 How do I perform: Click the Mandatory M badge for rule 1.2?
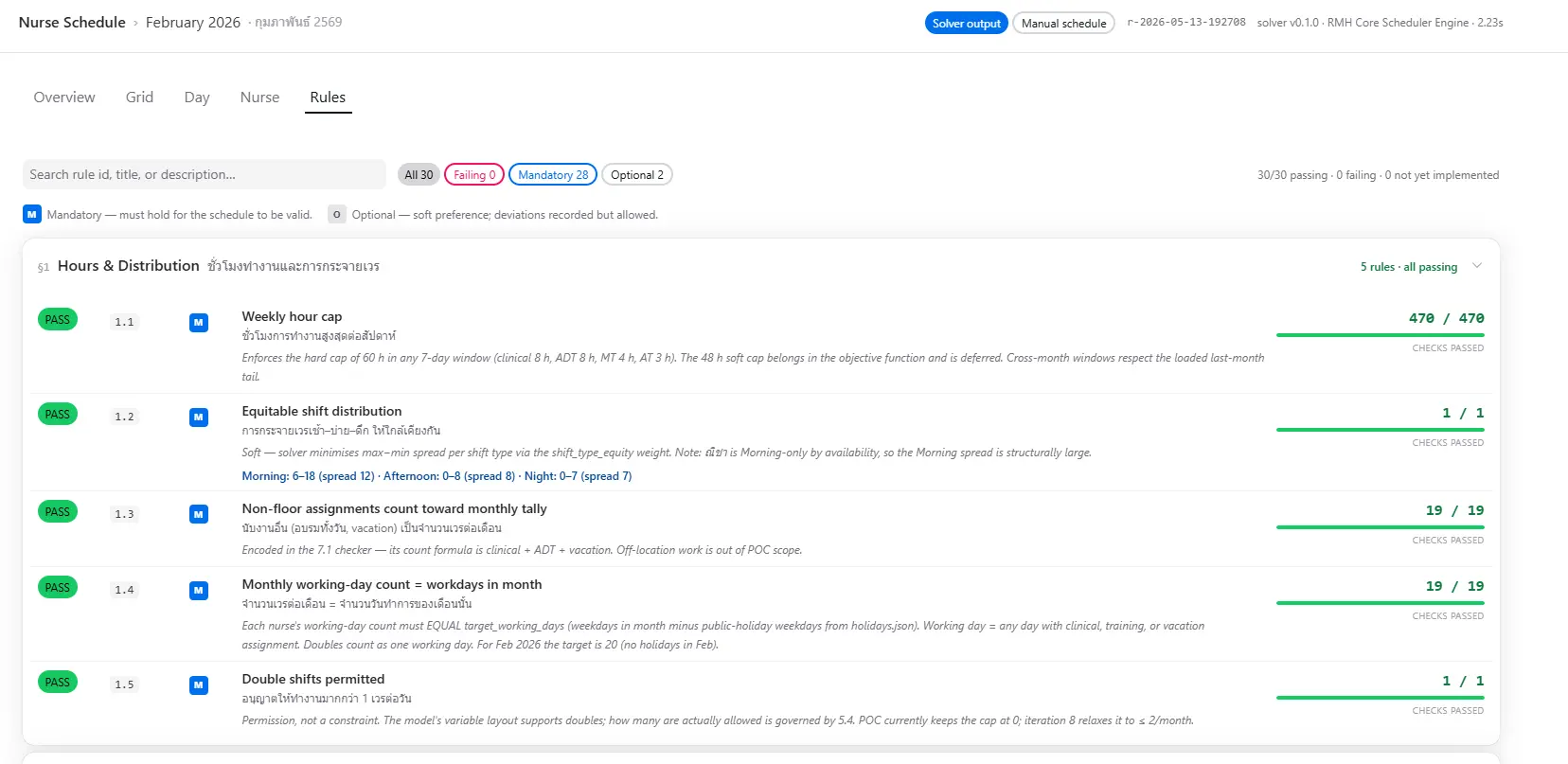tap(199, 418)
